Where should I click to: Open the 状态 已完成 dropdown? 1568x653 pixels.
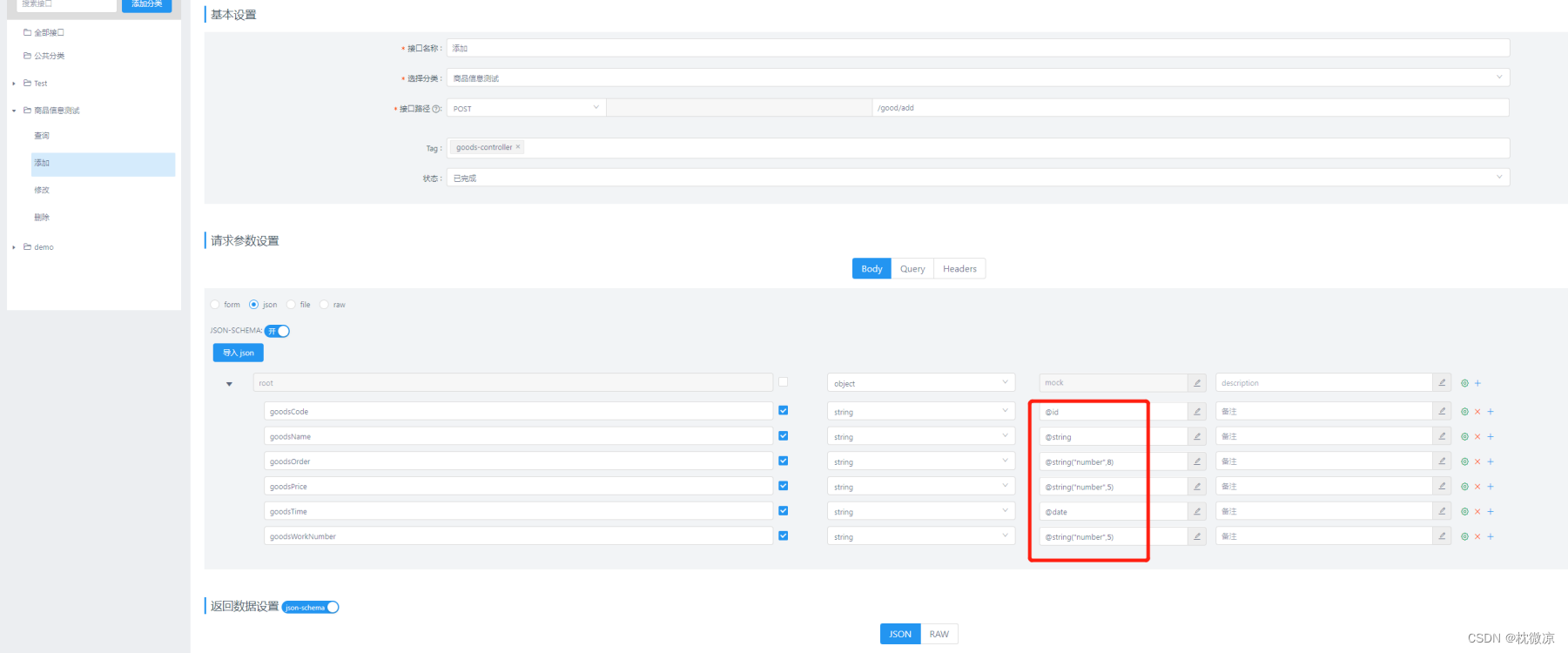(x=978, y=178)
